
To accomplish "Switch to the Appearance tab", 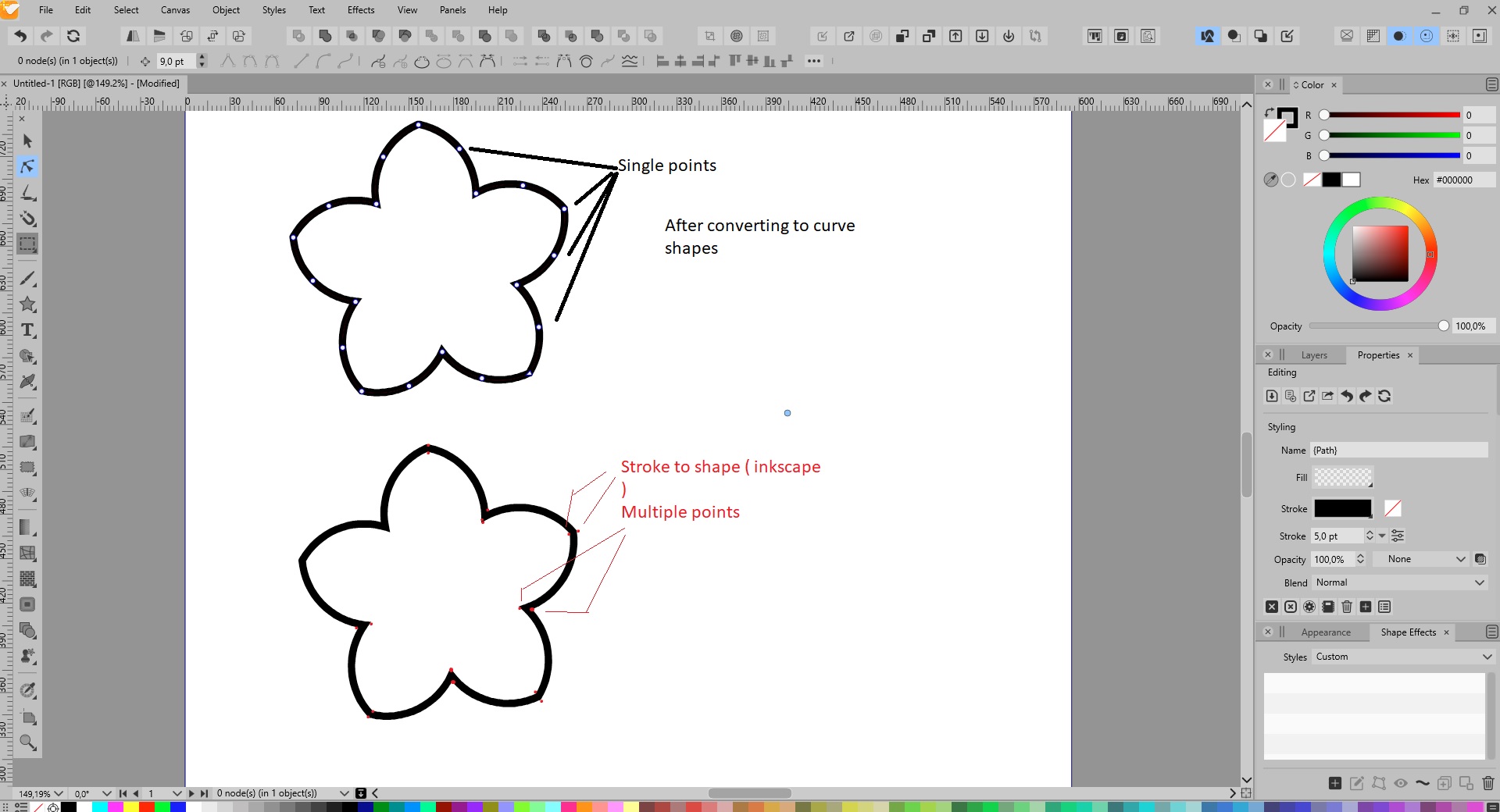I will click(x=1325, y=632).
